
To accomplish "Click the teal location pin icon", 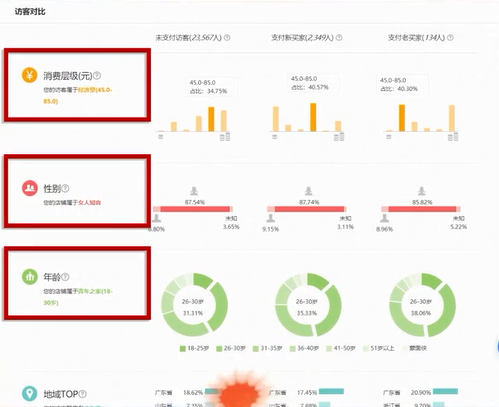I will (30, 394).
